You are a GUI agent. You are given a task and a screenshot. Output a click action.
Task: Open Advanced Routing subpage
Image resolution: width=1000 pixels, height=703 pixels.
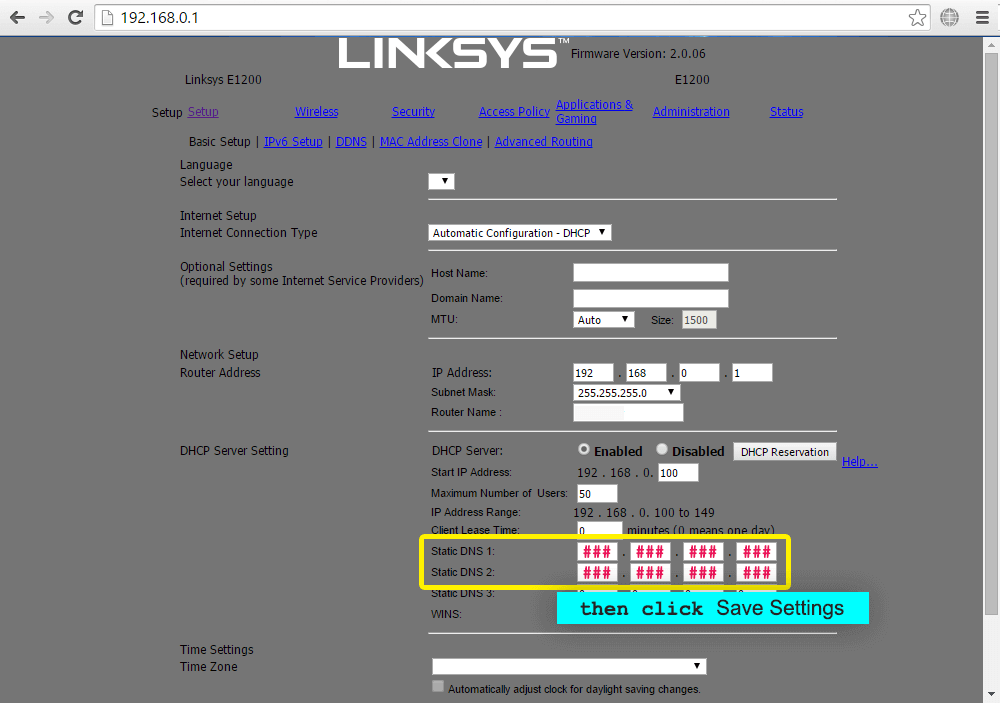(543, 142)
